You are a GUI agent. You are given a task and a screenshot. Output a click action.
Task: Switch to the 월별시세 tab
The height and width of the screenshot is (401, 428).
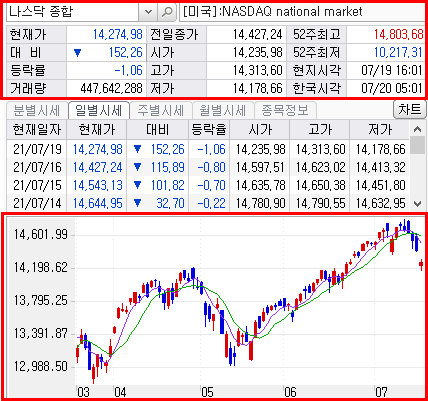223,110
